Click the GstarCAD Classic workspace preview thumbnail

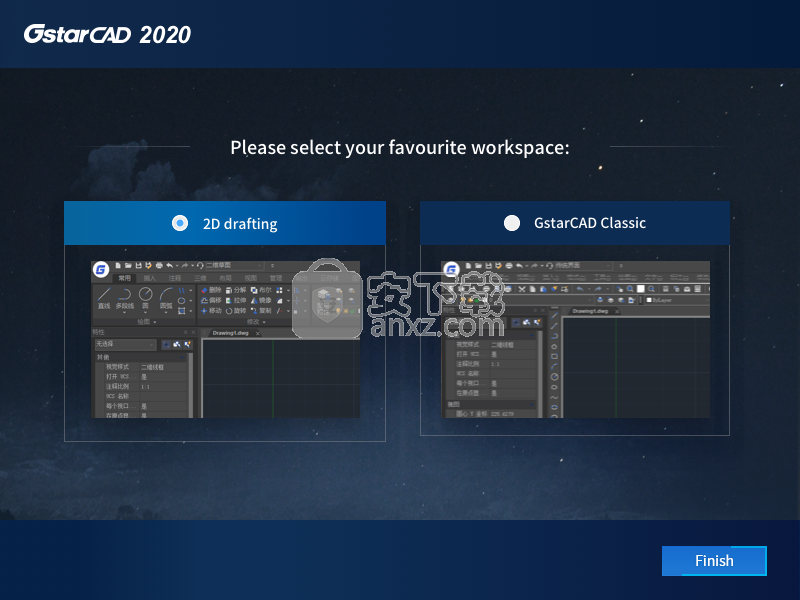coord(575,339)
